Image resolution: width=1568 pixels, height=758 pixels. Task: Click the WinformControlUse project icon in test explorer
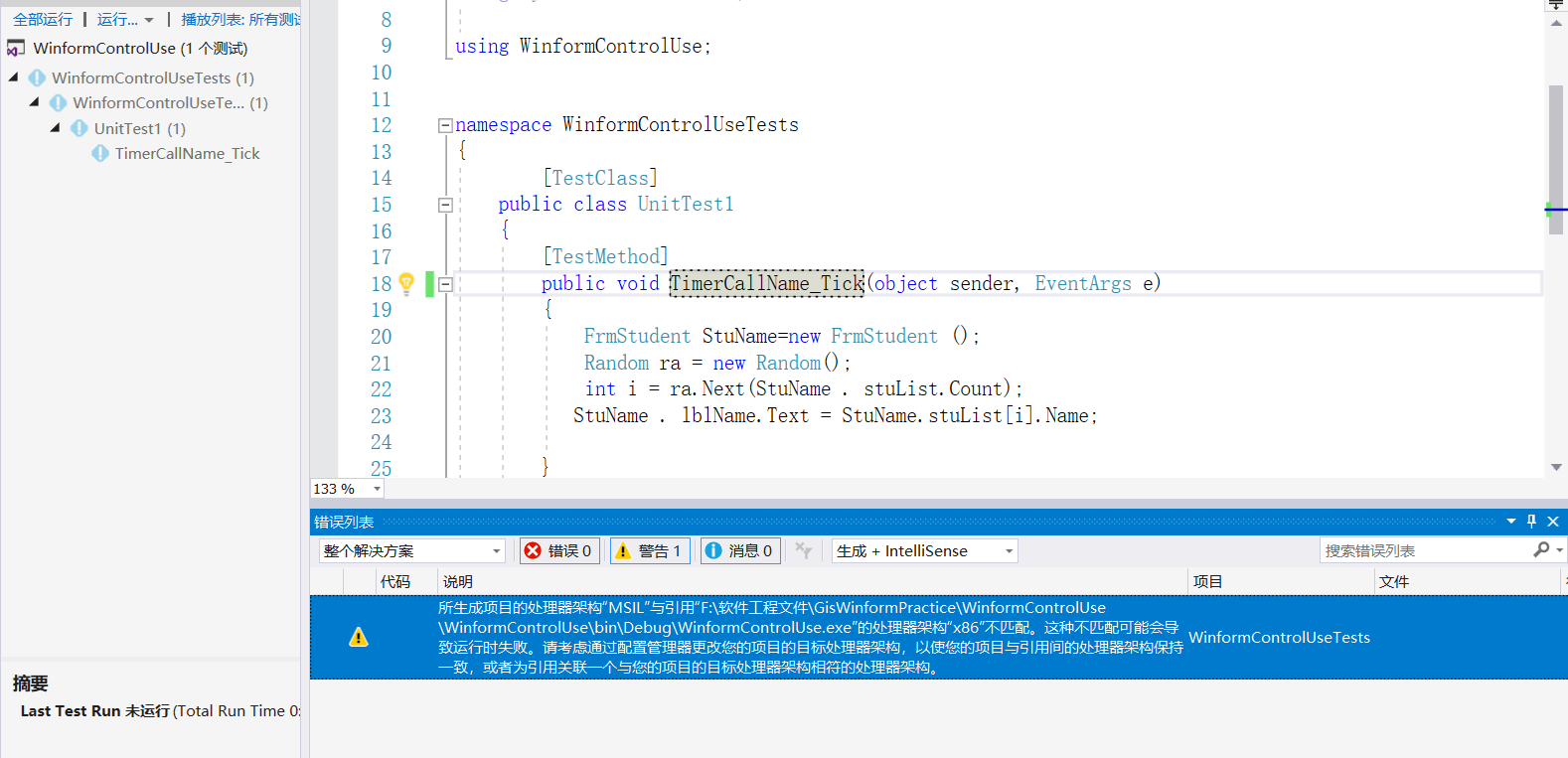pos(16,48)
